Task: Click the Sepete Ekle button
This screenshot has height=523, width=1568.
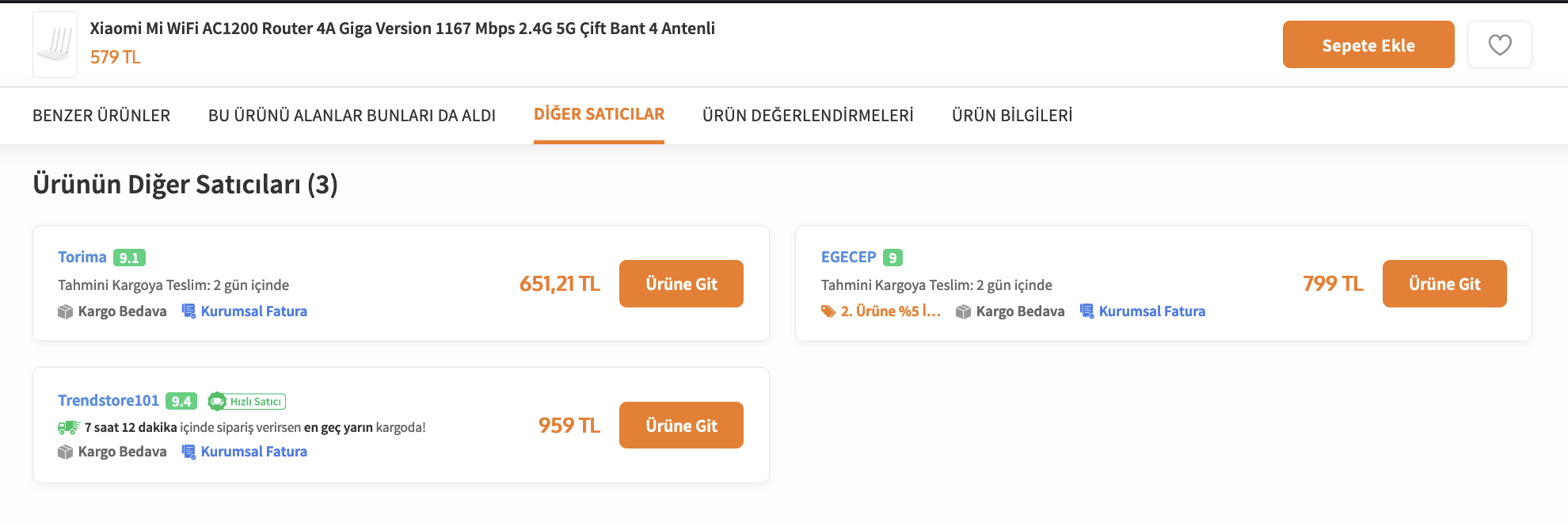Action: click(x=1368, y=44)
